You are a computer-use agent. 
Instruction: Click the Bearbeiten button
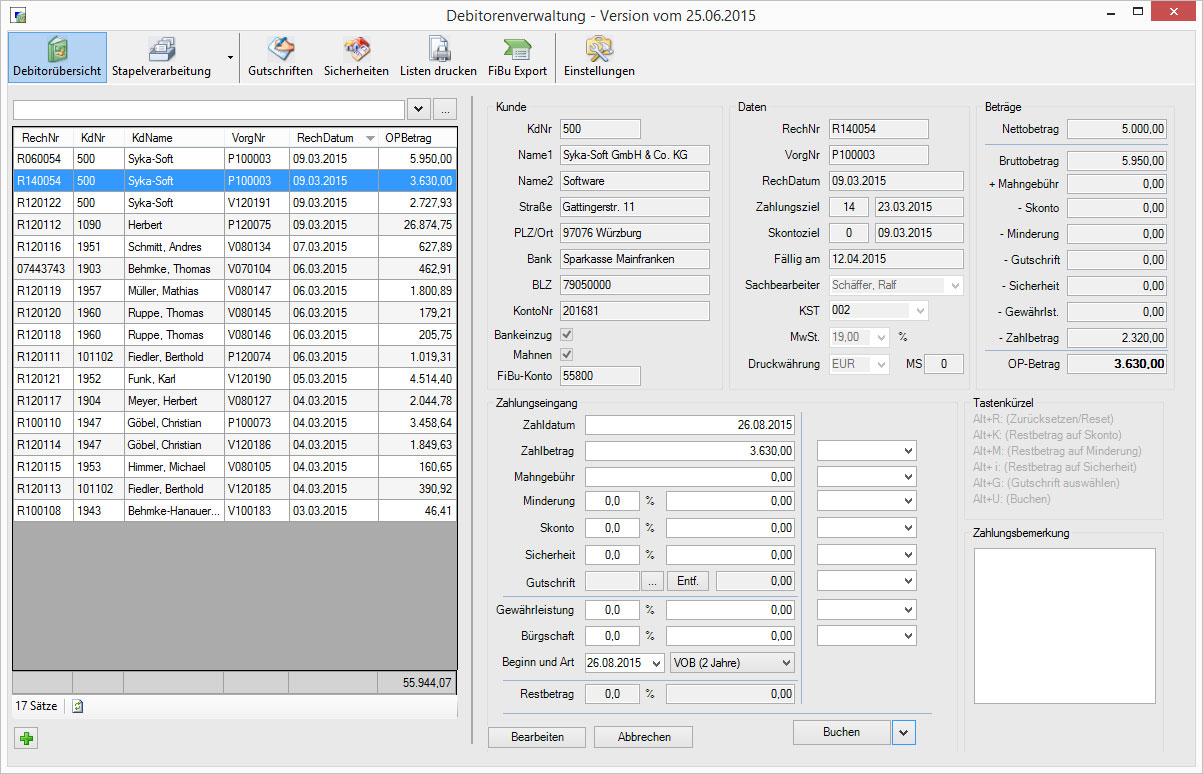point(537,737)
